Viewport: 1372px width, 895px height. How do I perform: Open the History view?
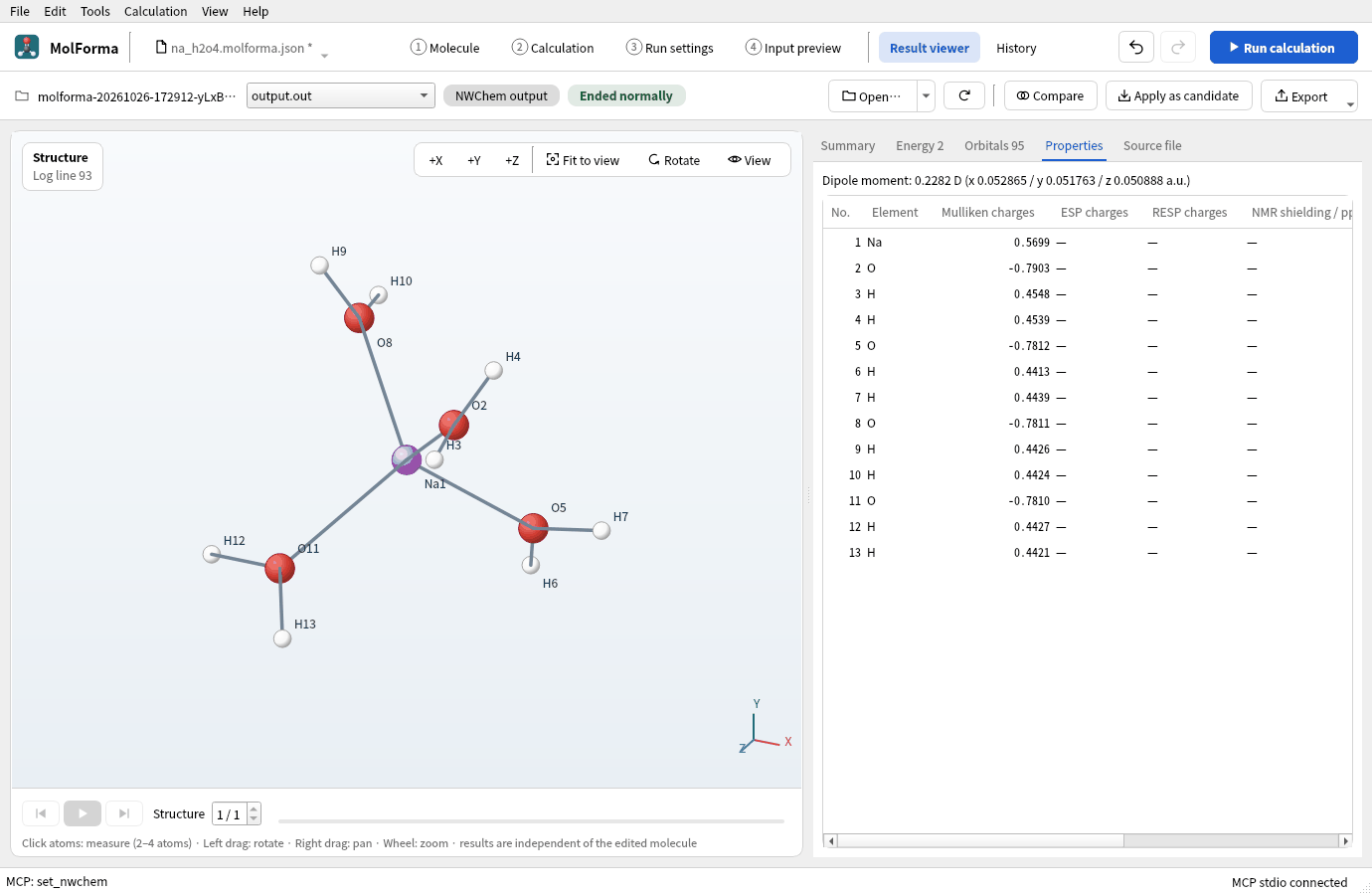[x=1016, y=48]
